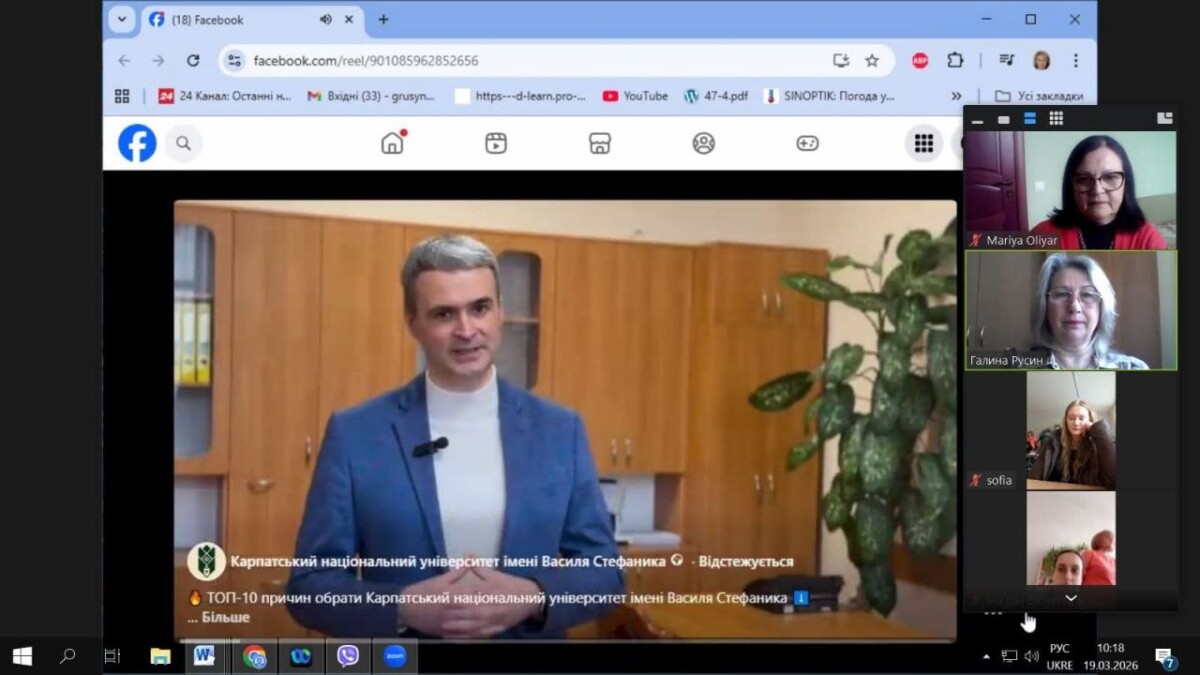
Task: Show hidden bookmarks with double chevron
Action: 956,96
